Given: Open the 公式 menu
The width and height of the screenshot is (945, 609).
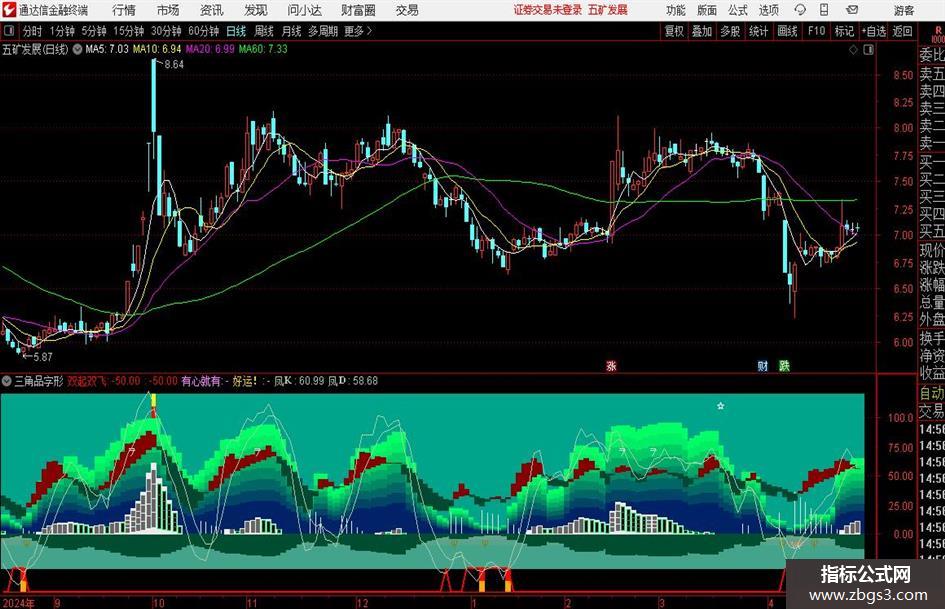Looking at the screenshot, I should click(x=738, y=10).
